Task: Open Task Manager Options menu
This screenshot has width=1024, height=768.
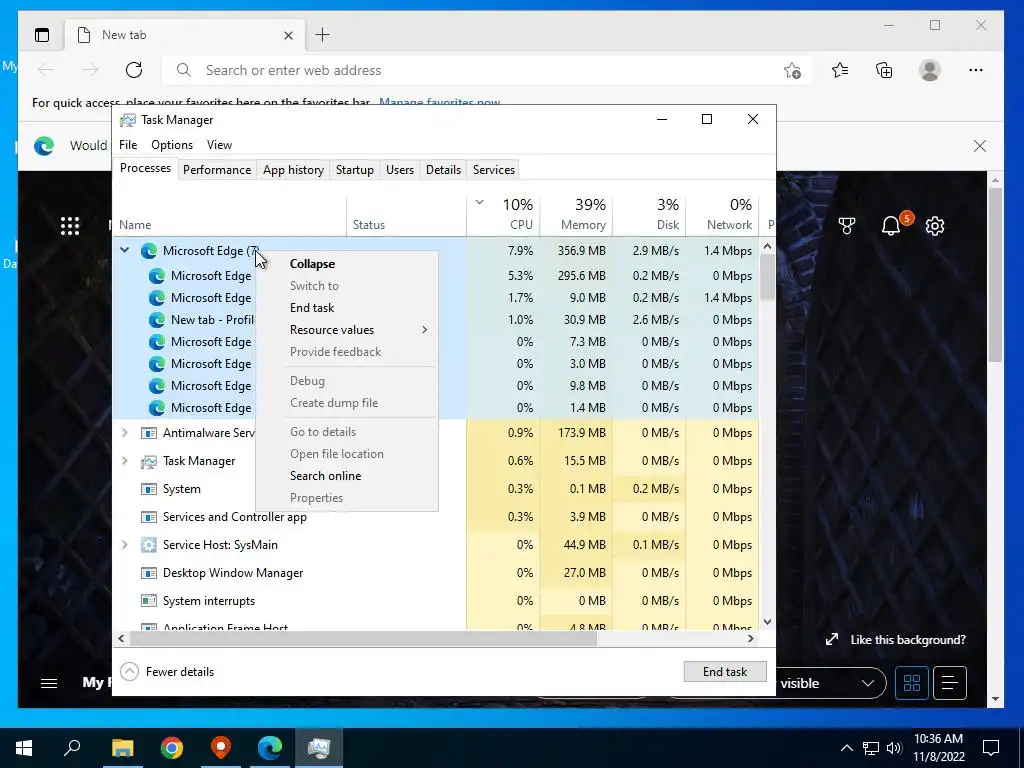Action: 172,145
